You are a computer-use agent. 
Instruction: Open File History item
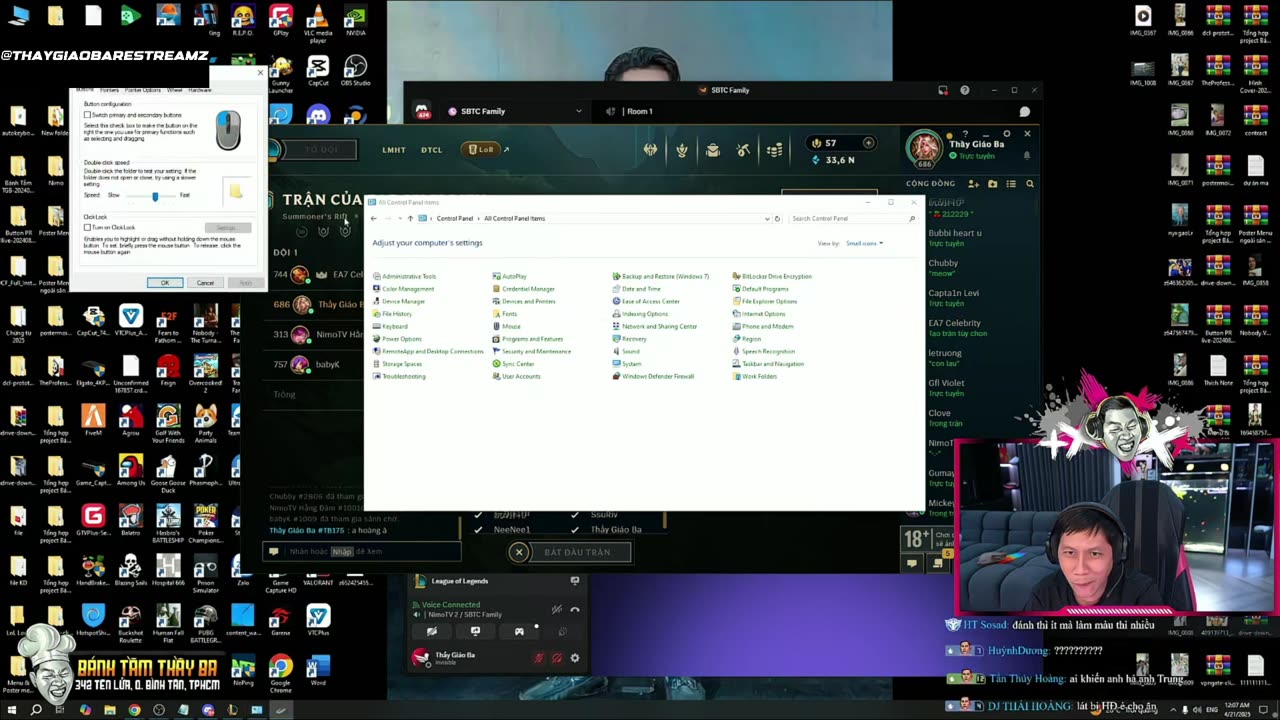392,314
